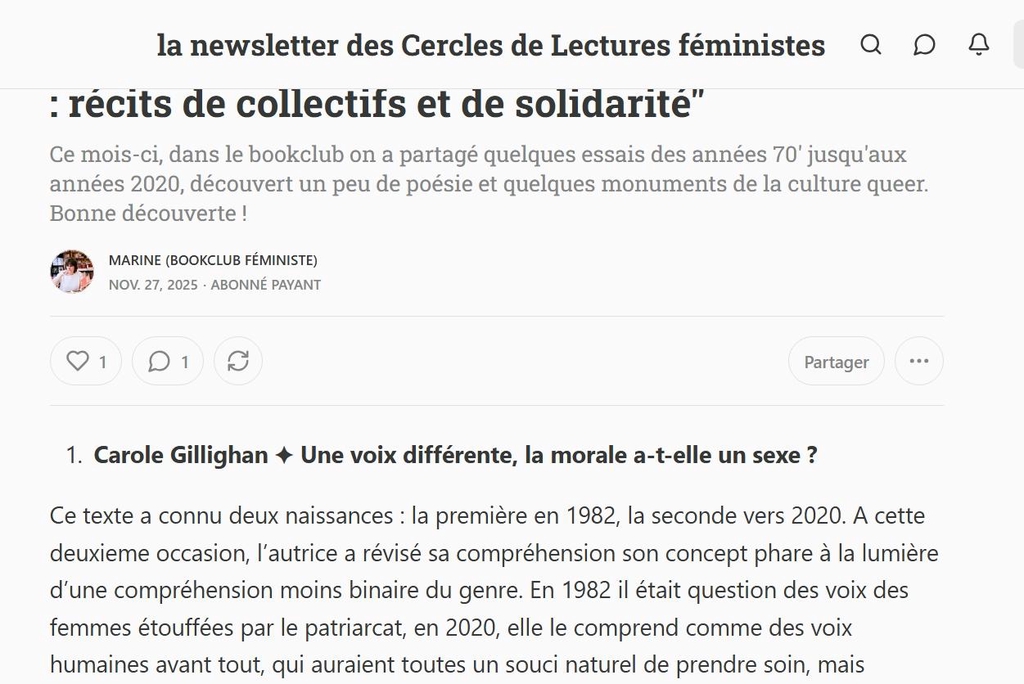Click Marine's round author avatar

tap(72, 272)
